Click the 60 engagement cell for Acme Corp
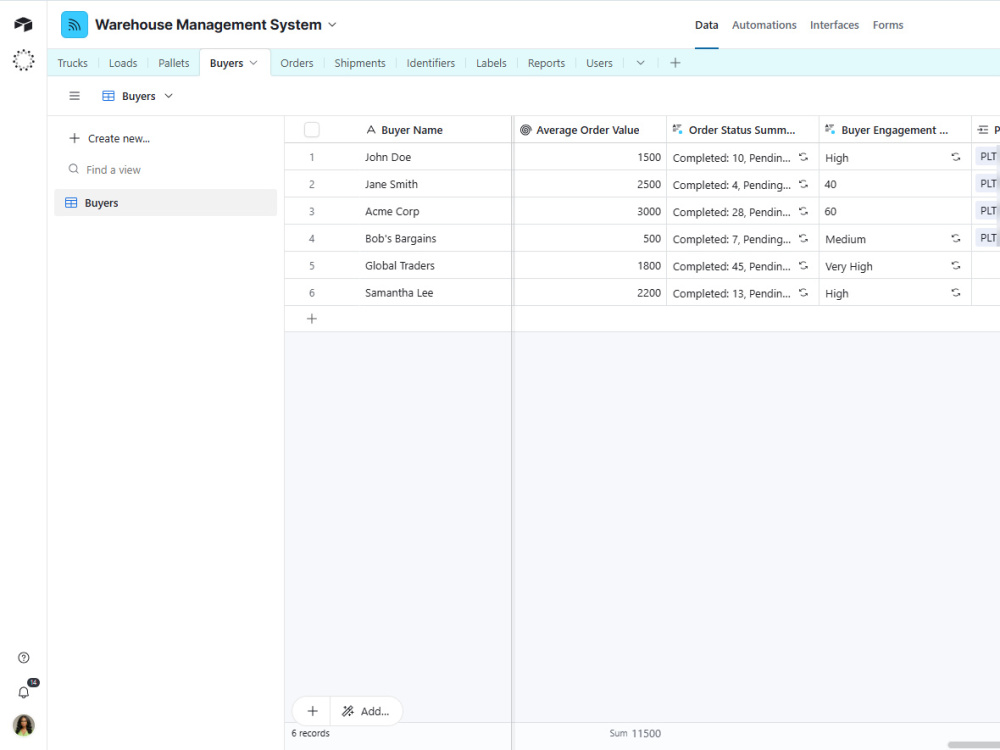This screenshot has height=750, width=1000. (x=895, y=211)
